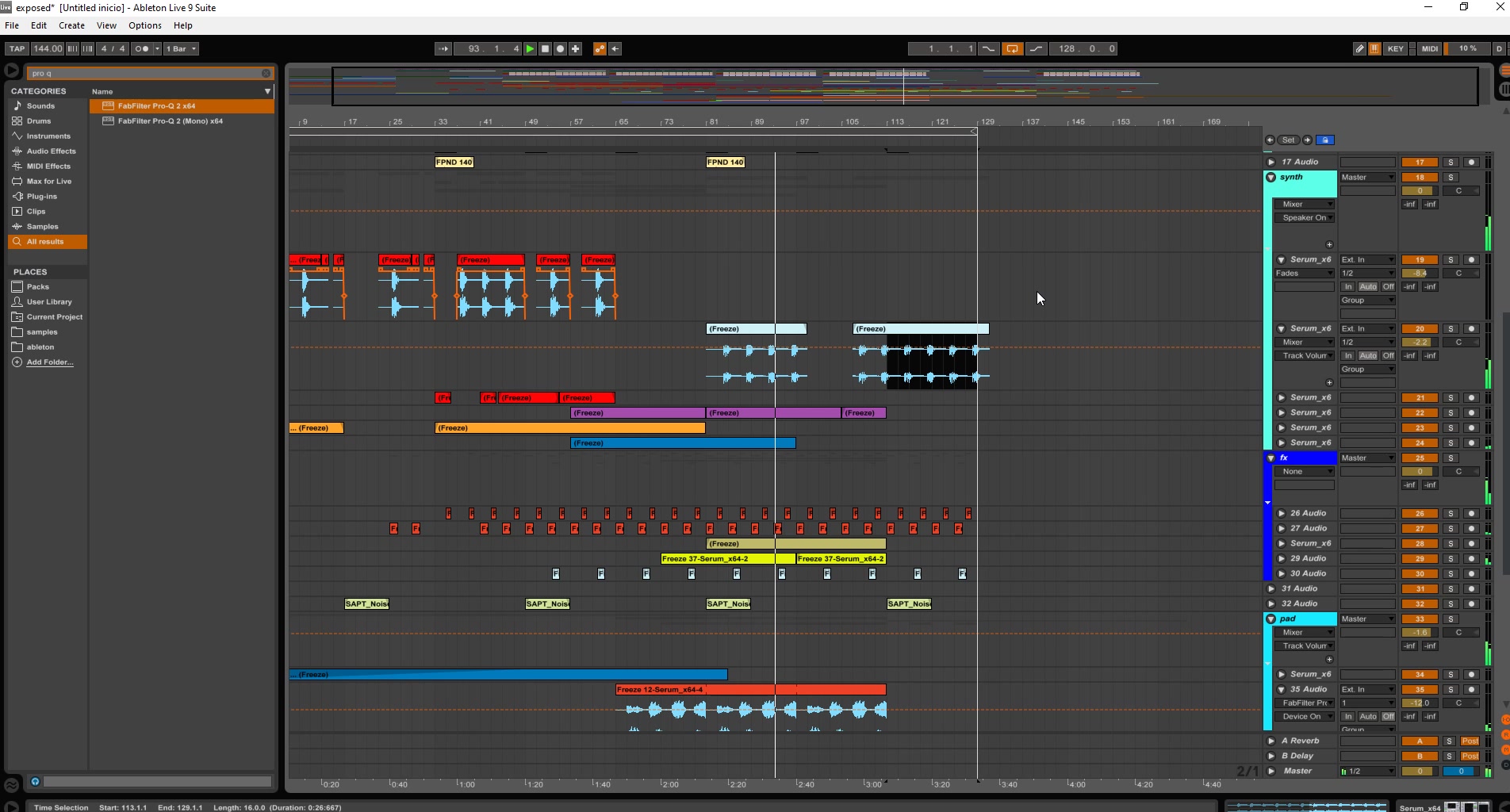1510x812 pixels.
Task: Toggle the Computer MIDI Keyboard button
Action: (1374, 49)
